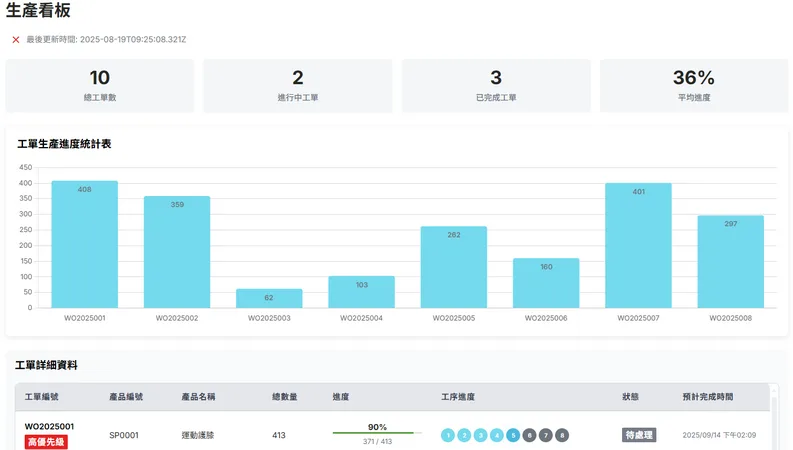Click the WO2025007 bar showing 401
Viewport: 793px width, 450px height.
coord(638,245)
